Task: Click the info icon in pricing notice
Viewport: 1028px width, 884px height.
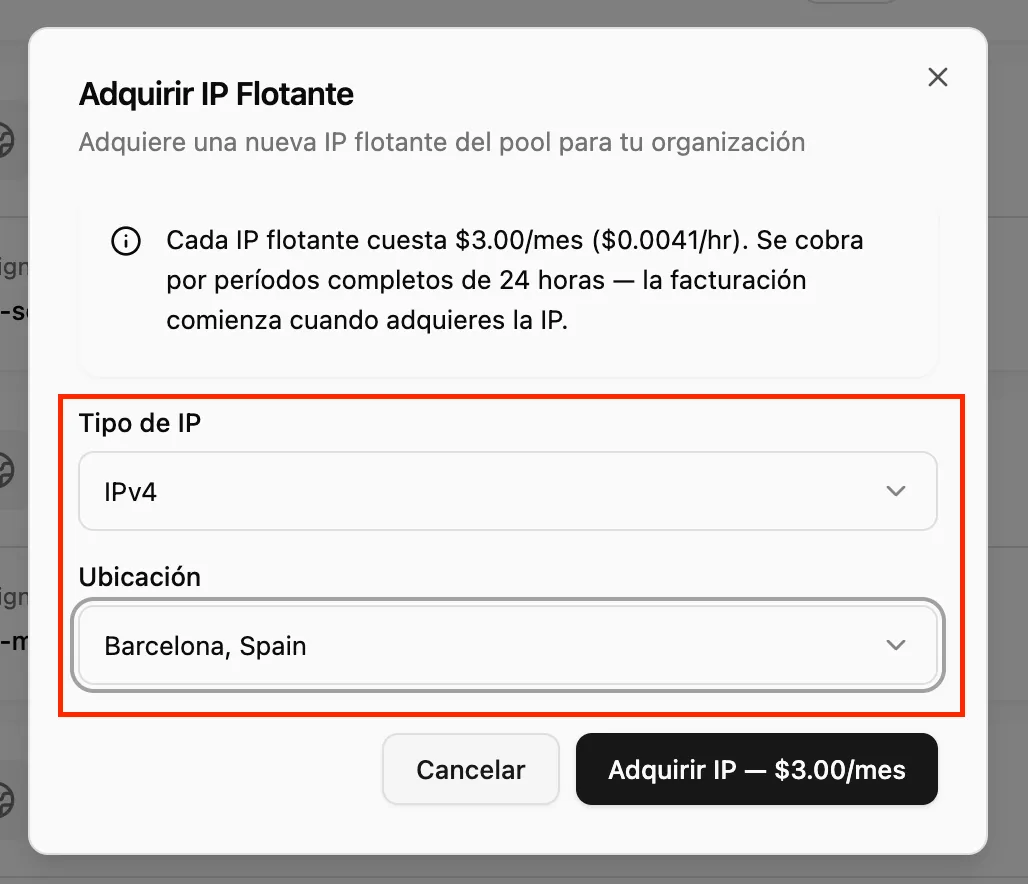Action: pyautogui.click(x=125, y=241)
